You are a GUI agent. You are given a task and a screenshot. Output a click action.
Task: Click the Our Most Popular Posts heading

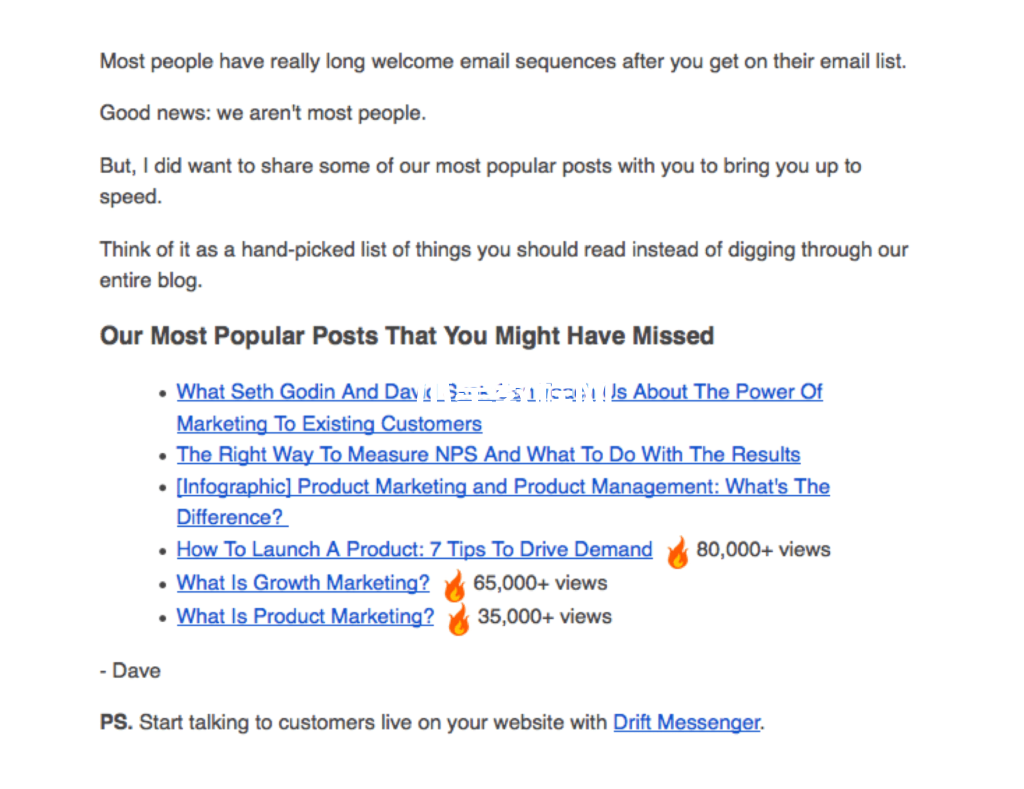pyautogui.click(x=407, y=336)
